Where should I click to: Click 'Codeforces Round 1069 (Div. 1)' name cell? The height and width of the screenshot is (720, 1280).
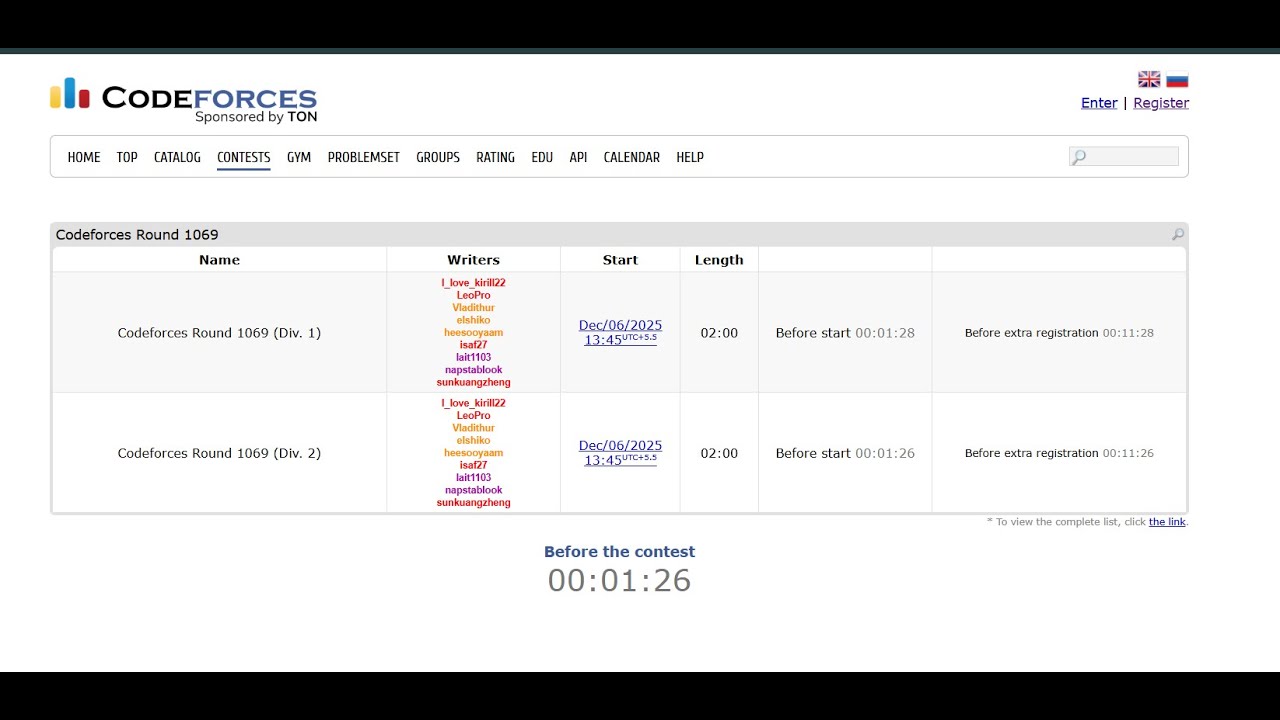(219, 333)
